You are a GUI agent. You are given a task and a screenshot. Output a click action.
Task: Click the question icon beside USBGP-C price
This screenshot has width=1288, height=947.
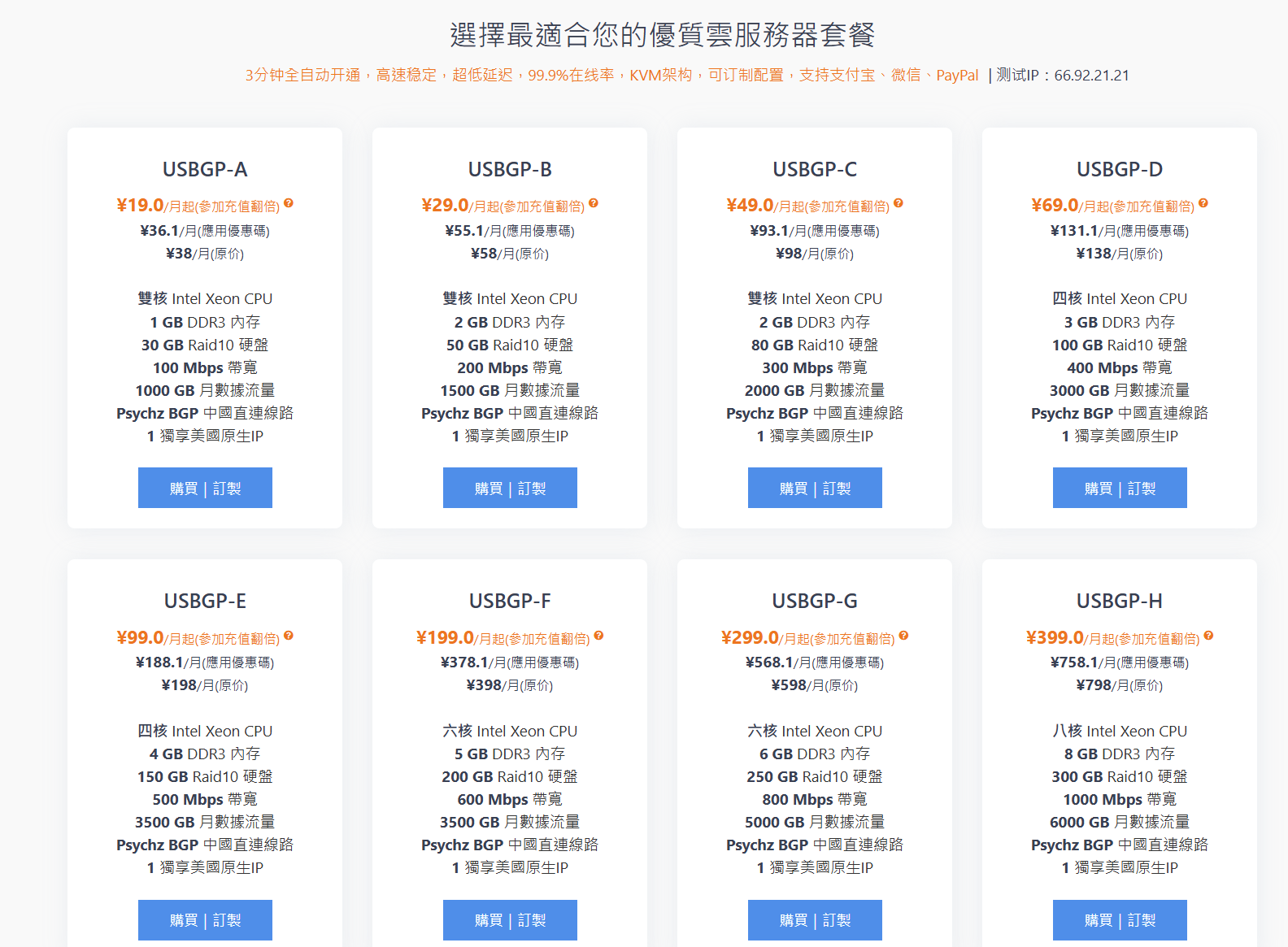899,204
